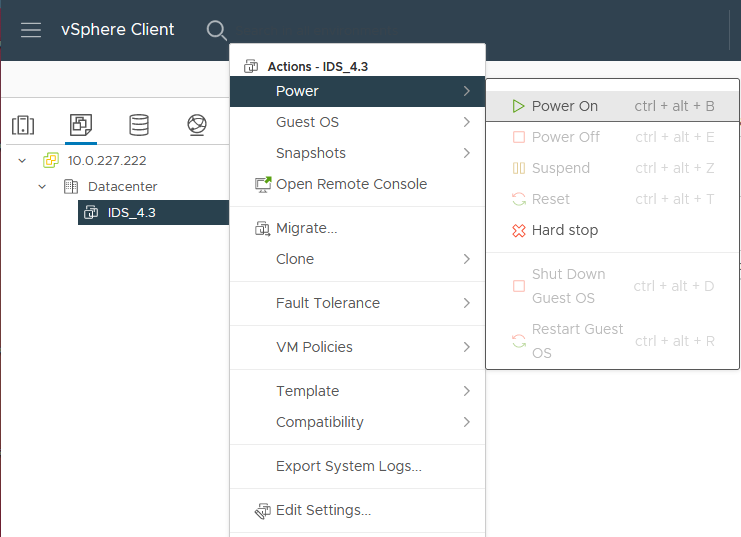Select Template menu entry

(357, 391)
